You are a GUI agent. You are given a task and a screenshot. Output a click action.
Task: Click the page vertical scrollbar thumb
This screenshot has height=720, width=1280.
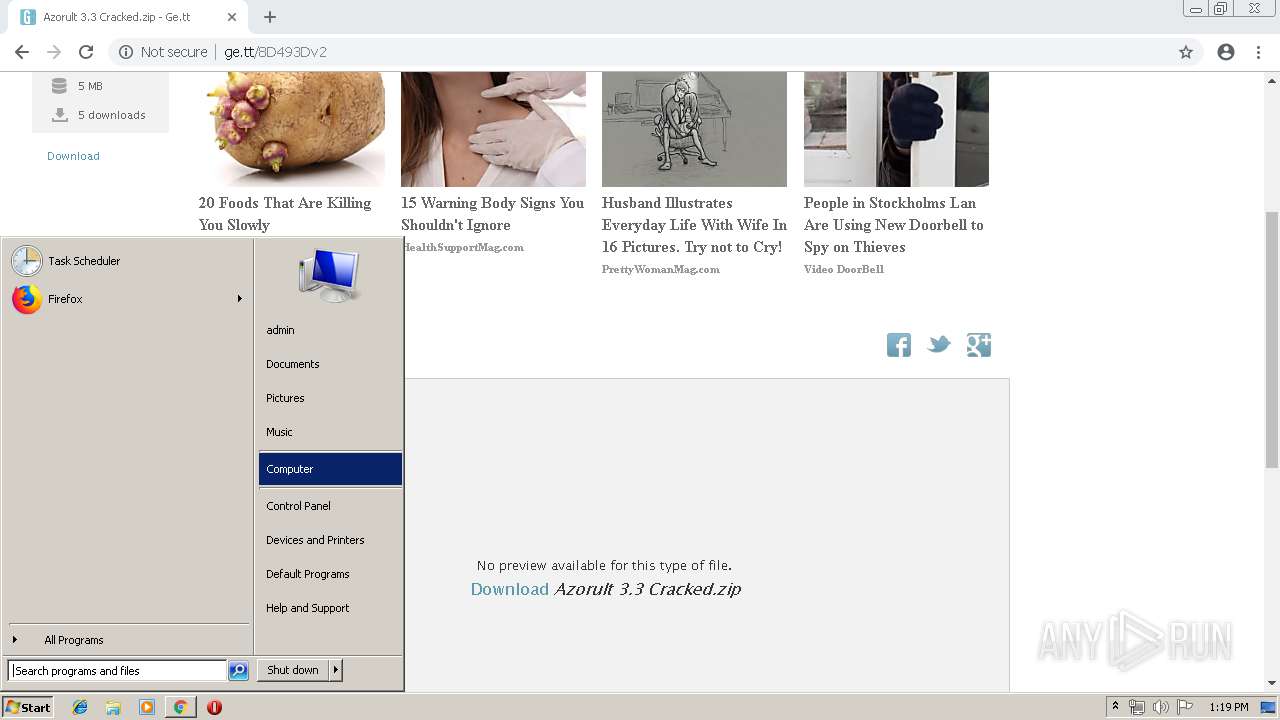pyautogui.click(x=1272, y=339)
